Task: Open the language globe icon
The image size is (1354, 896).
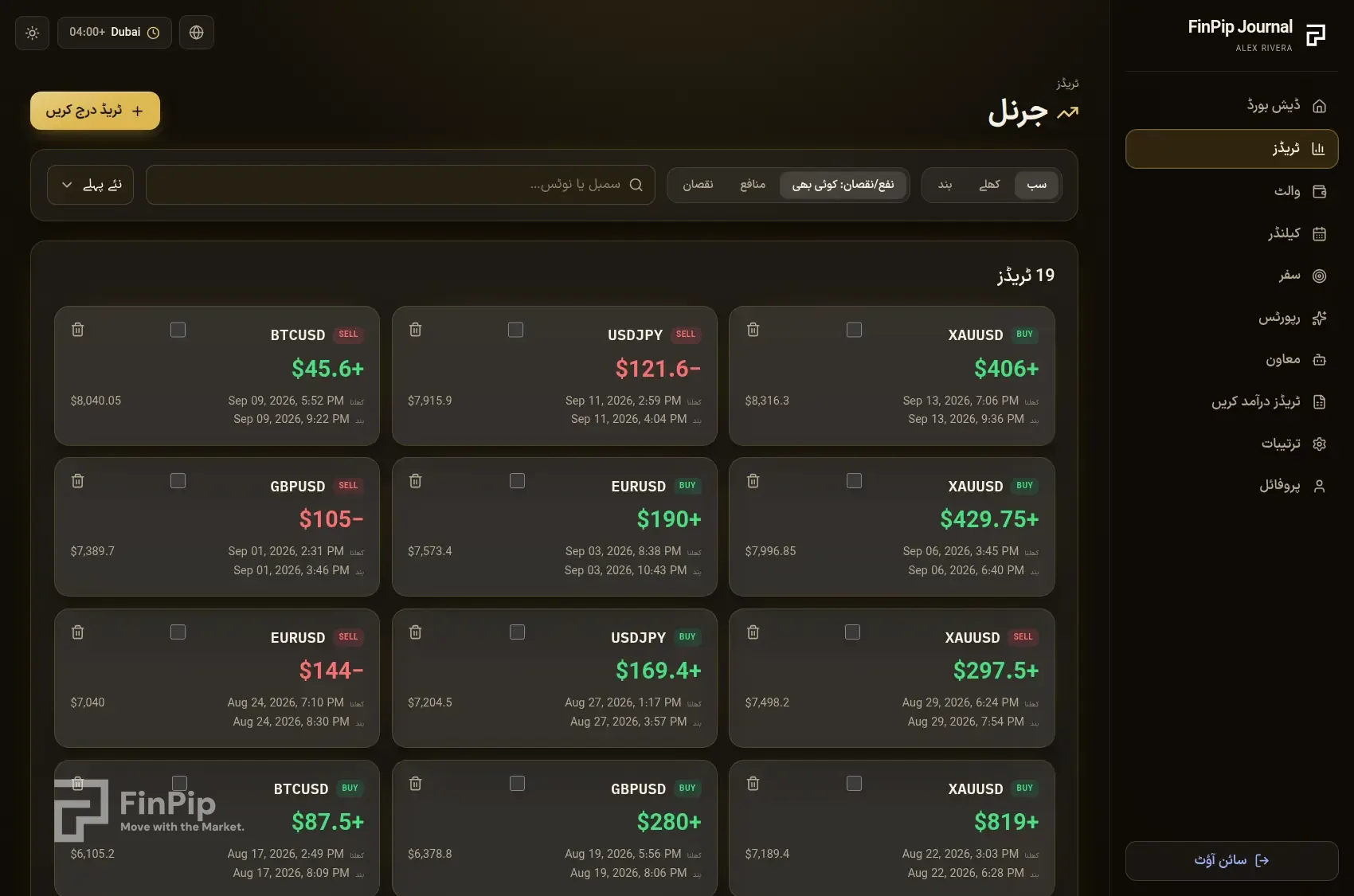Action: (x=197, y=33)
